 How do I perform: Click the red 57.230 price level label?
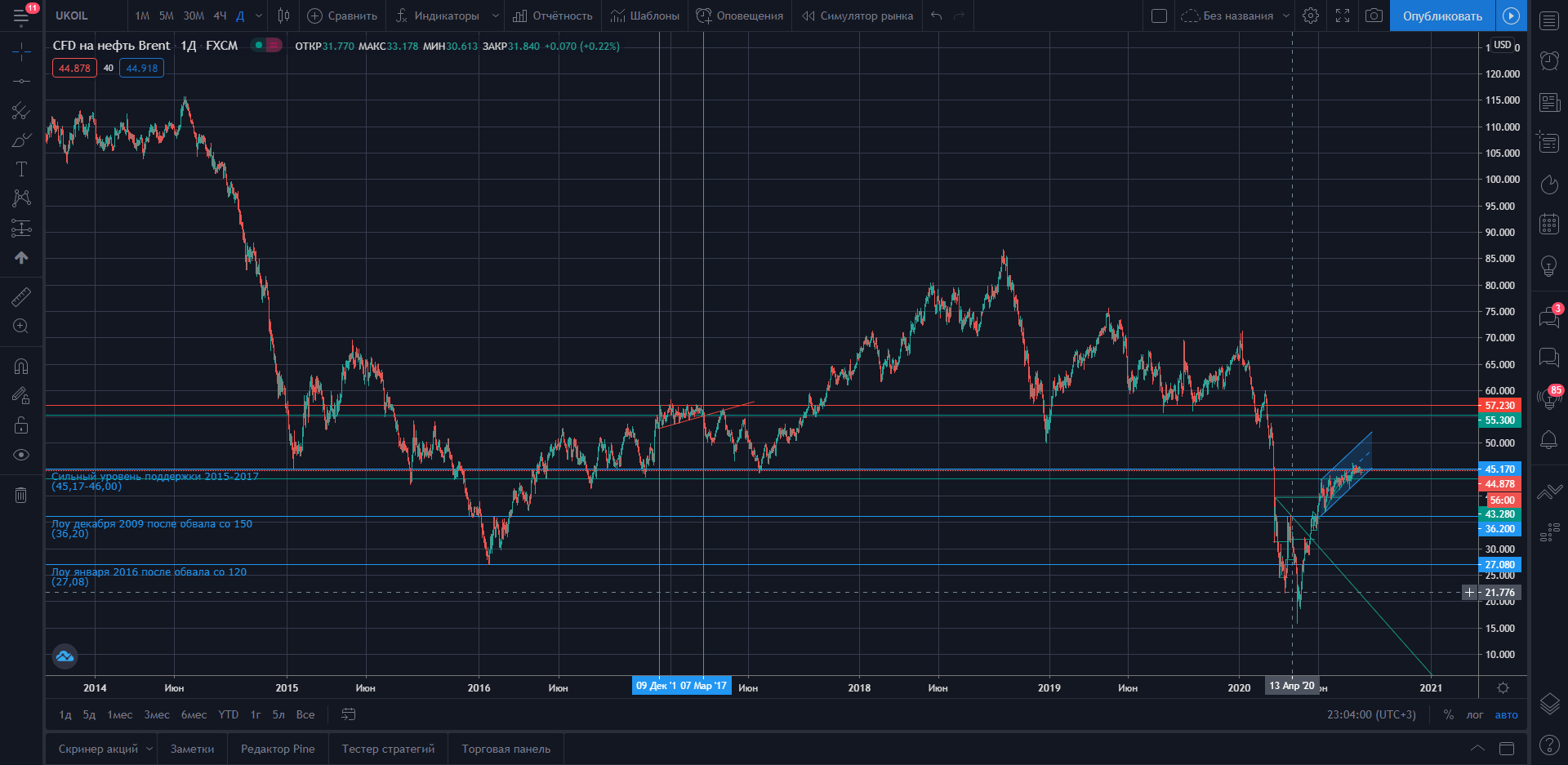1499,406
